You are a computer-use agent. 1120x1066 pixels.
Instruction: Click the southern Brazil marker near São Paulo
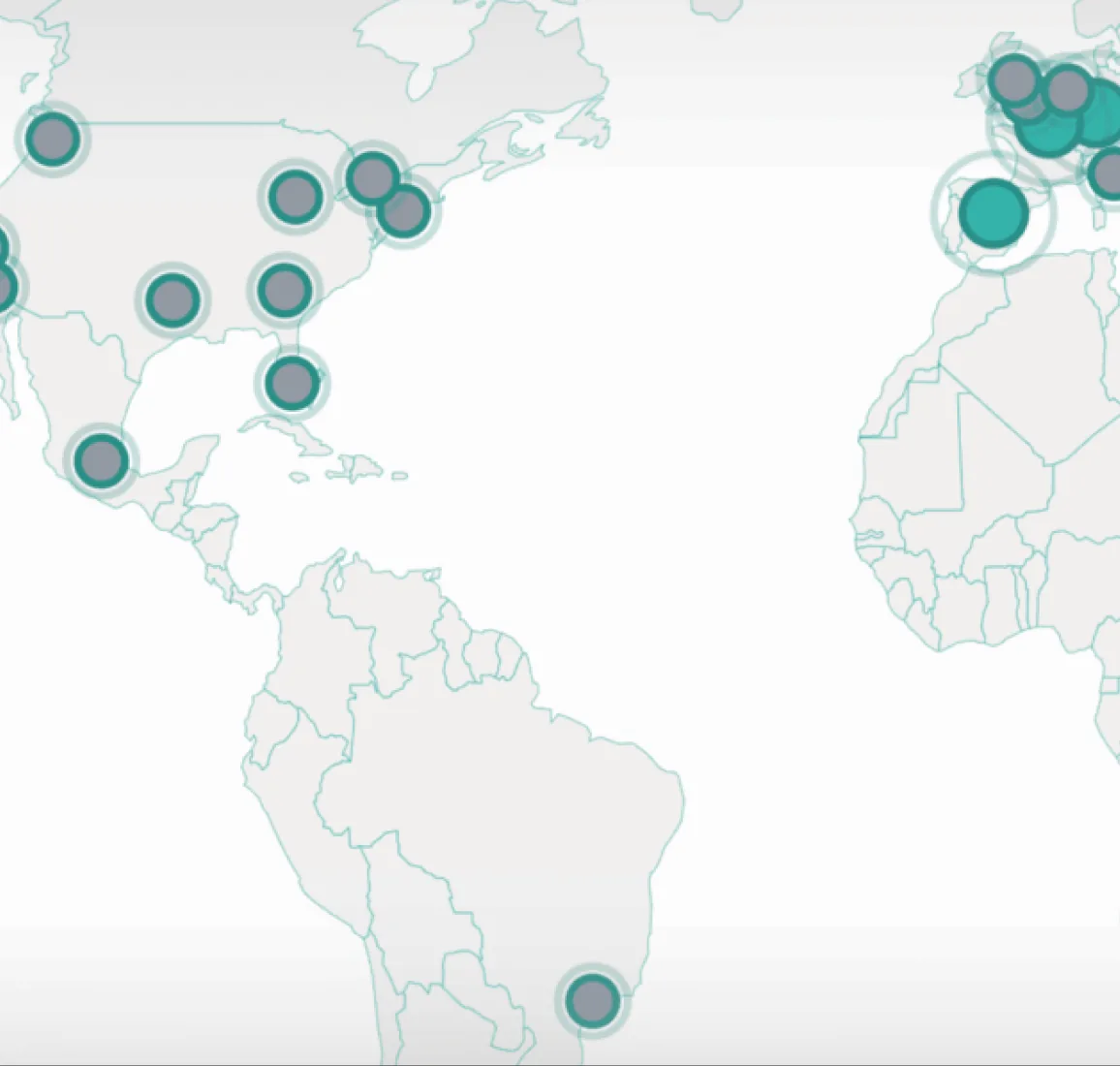592,1000
